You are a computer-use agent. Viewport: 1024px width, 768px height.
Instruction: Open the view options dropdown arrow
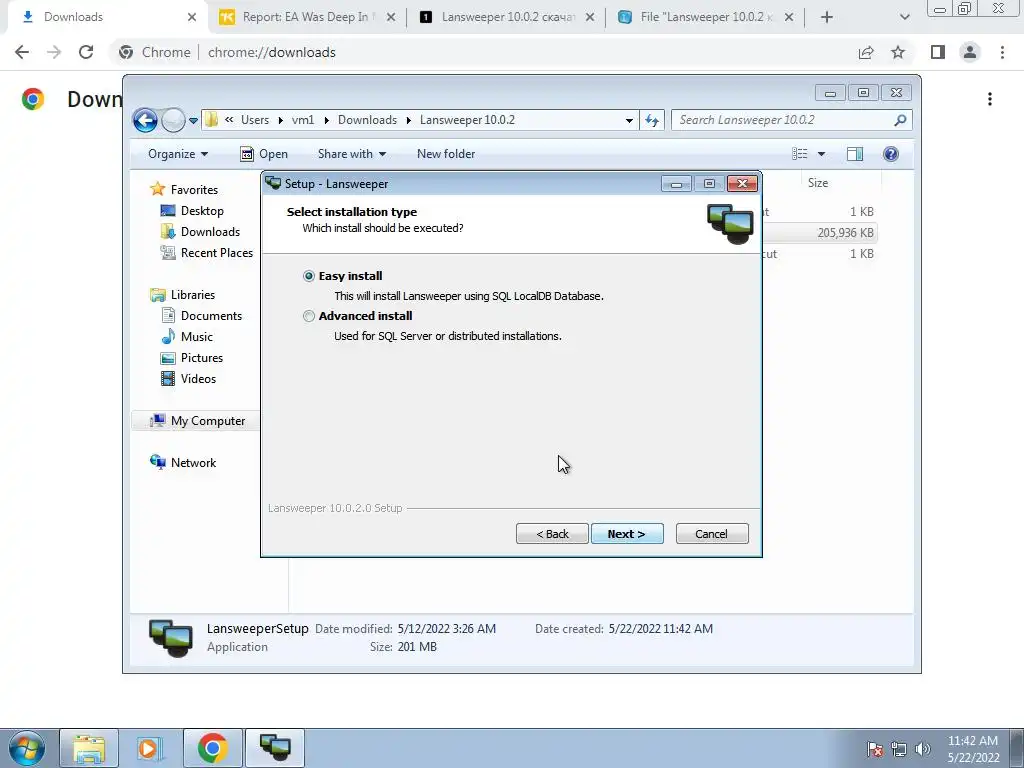[x=822, y=154]
